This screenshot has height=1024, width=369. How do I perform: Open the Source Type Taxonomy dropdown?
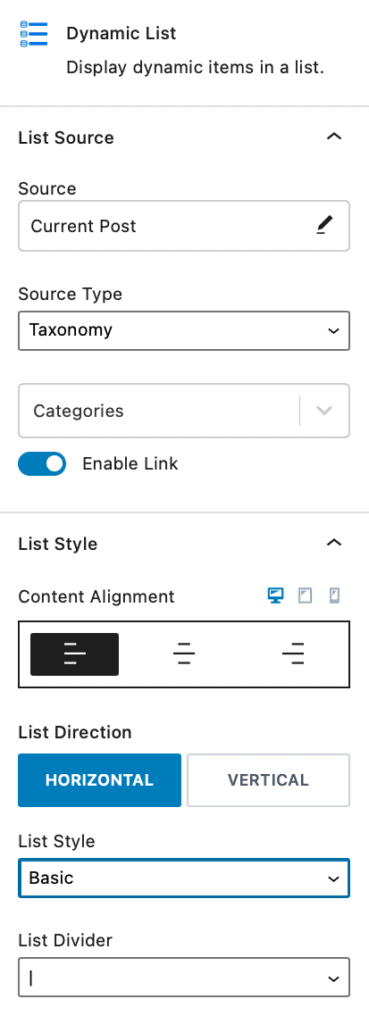pos(184,330)
